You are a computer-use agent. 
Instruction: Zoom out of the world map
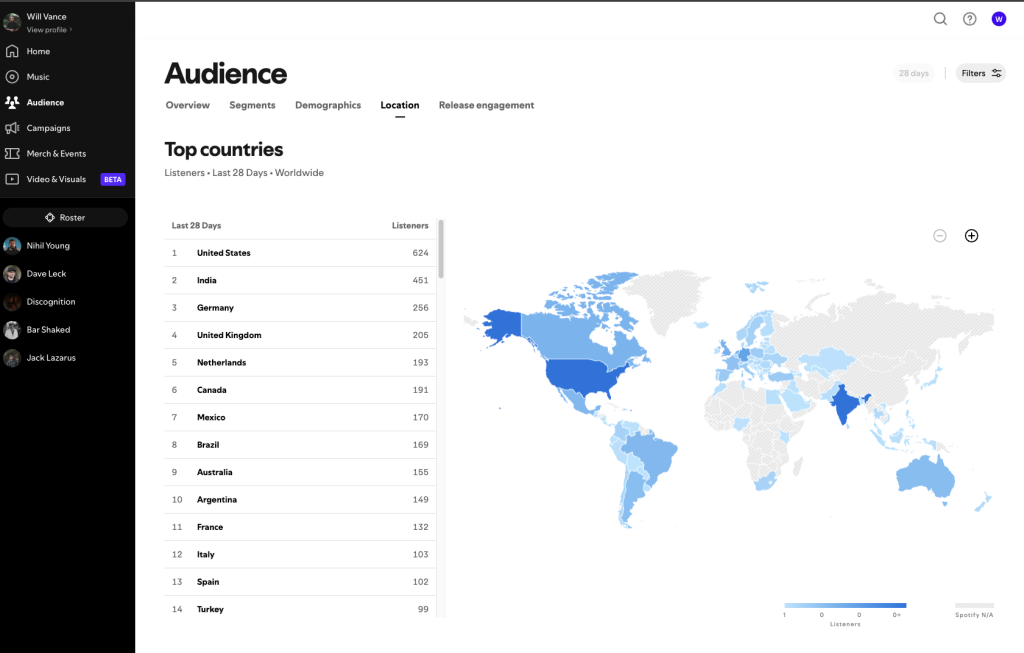940,236
